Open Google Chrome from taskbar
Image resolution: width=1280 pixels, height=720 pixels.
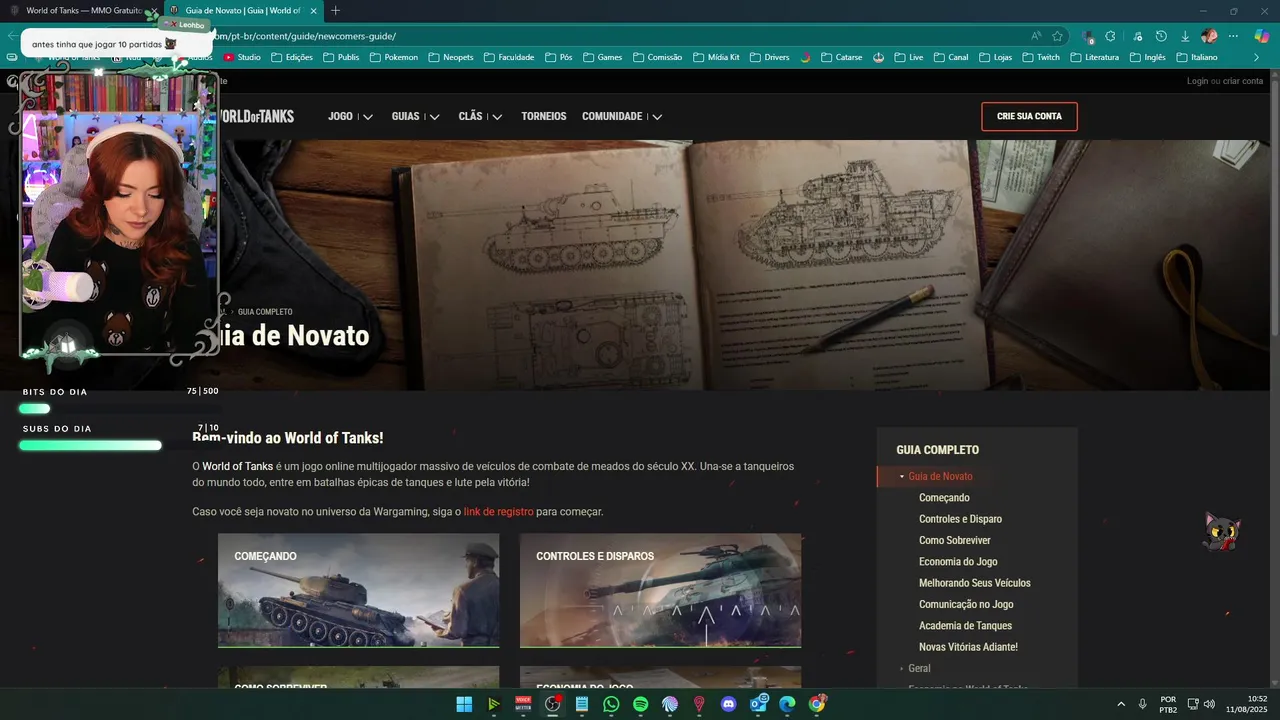click(817, 704)
